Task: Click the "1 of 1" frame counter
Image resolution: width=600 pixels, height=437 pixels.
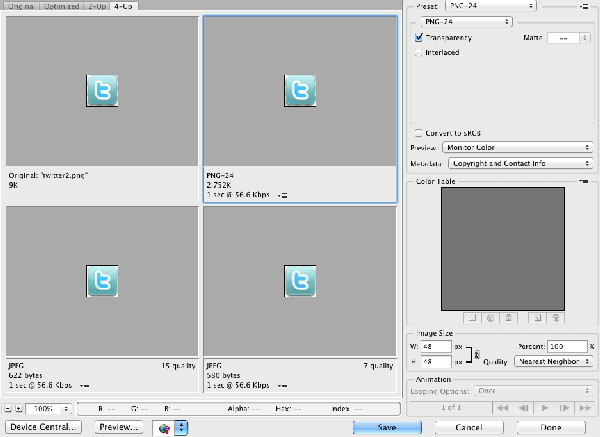Action: [451, 408]
